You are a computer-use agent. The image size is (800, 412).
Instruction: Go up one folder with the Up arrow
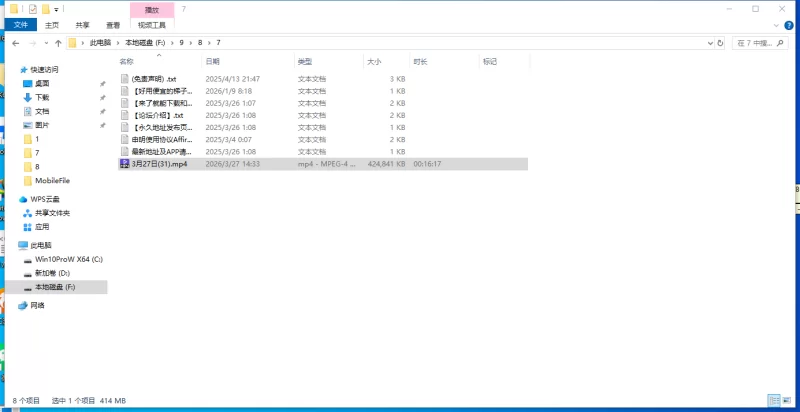58,43
